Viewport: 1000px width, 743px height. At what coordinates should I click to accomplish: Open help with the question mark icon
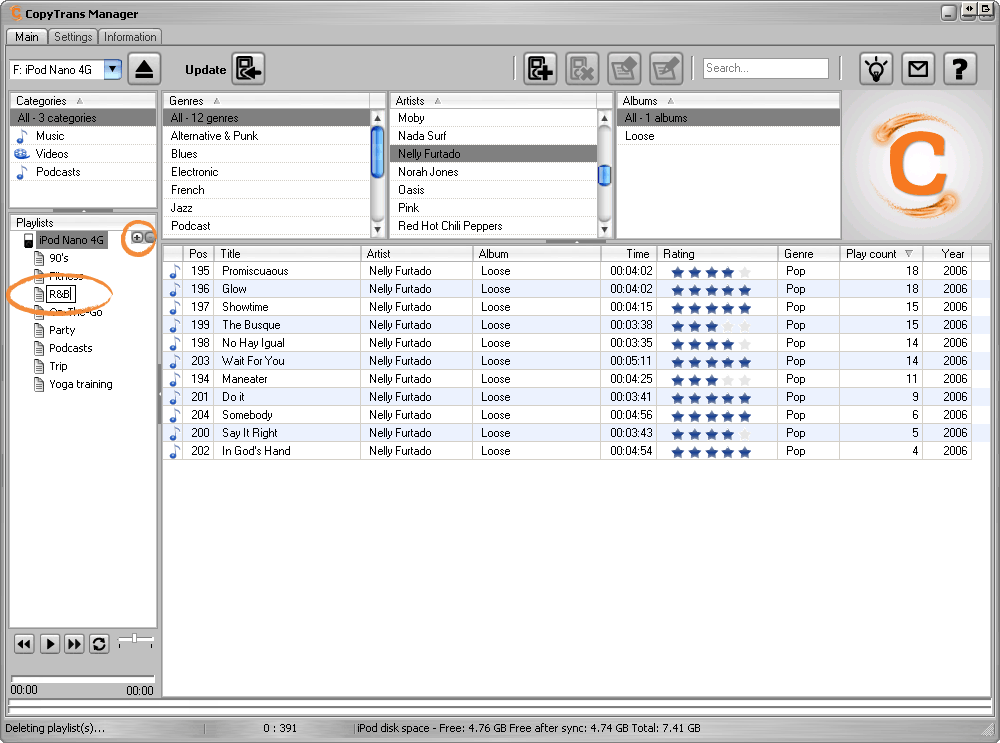[x=960, y=69]
